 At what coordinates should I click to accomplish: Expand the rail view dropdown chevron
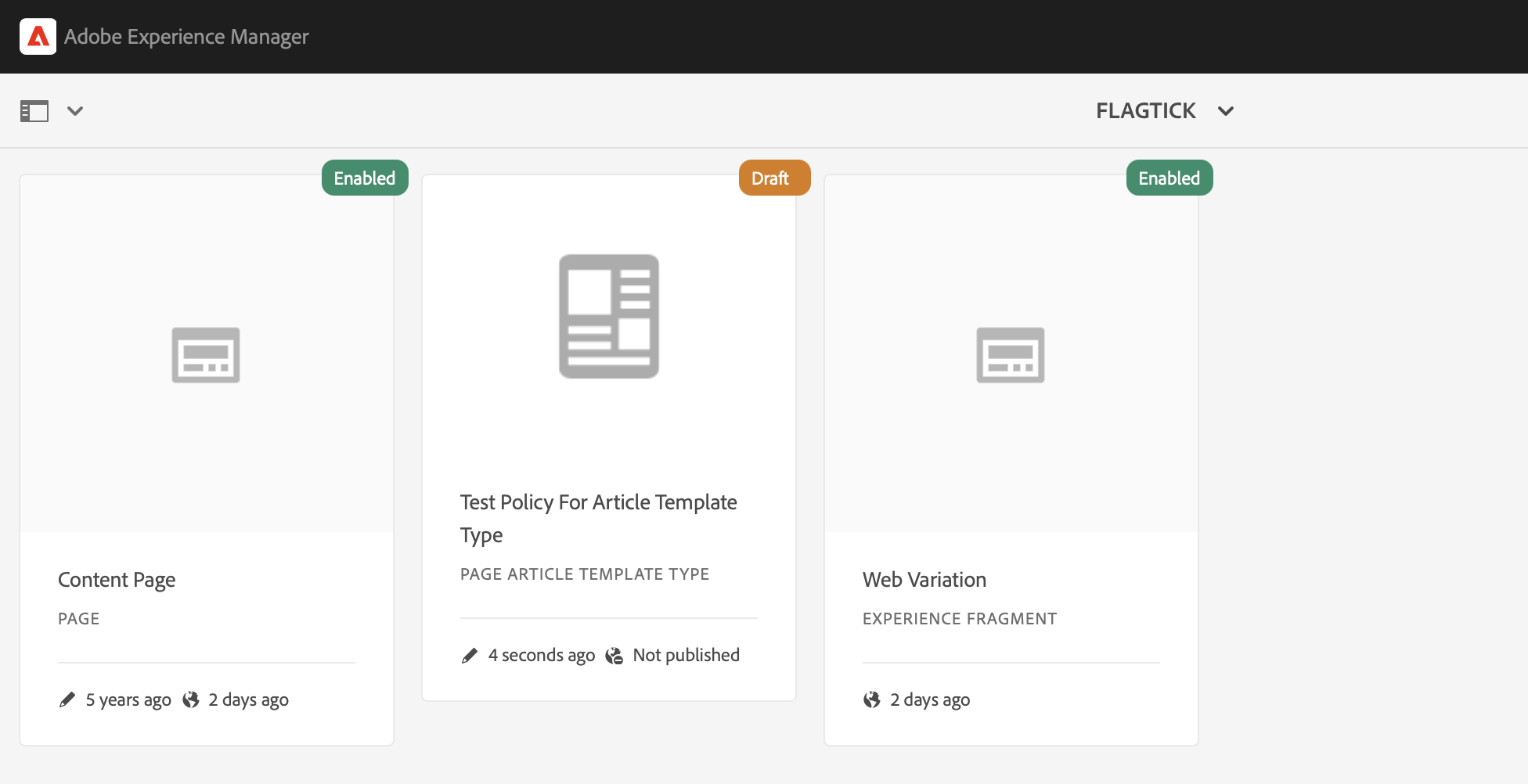coord(75,111)
